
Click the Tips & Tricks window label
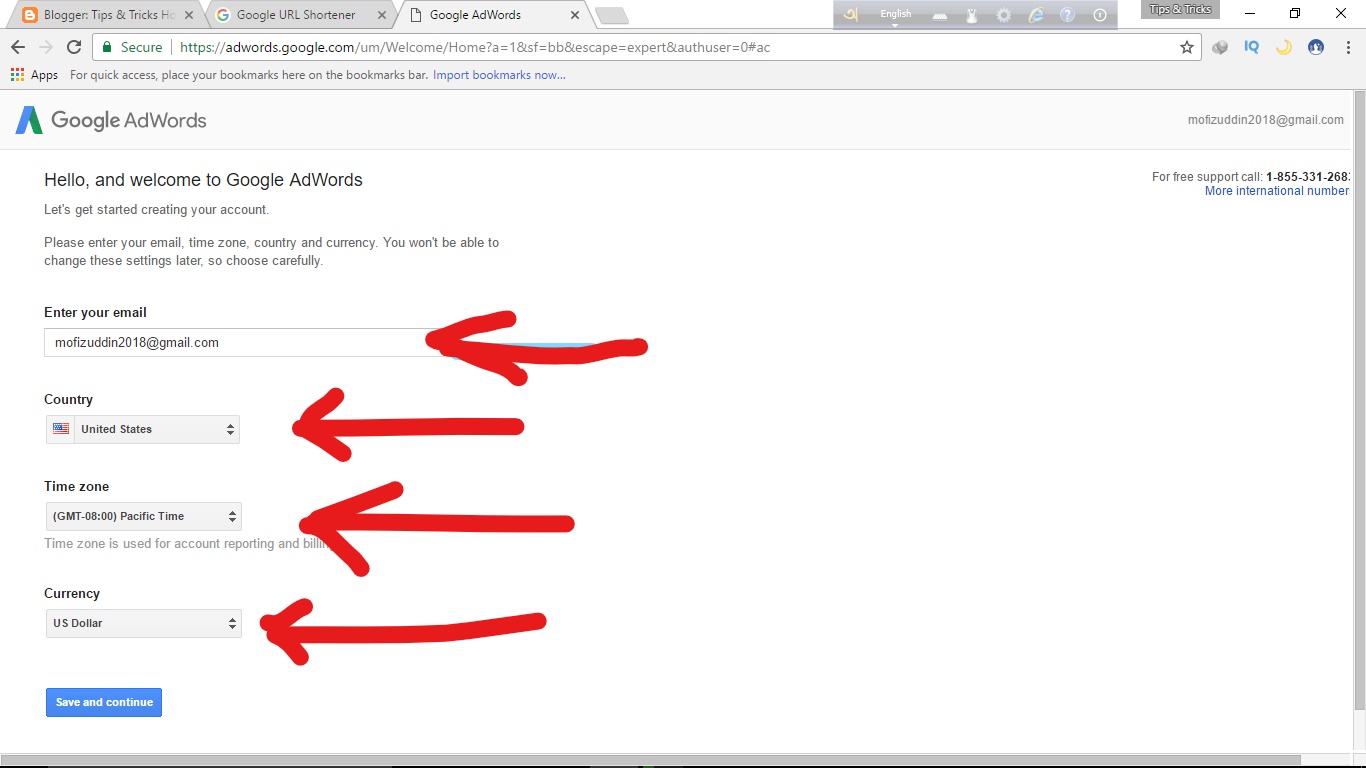point(1180,9)
